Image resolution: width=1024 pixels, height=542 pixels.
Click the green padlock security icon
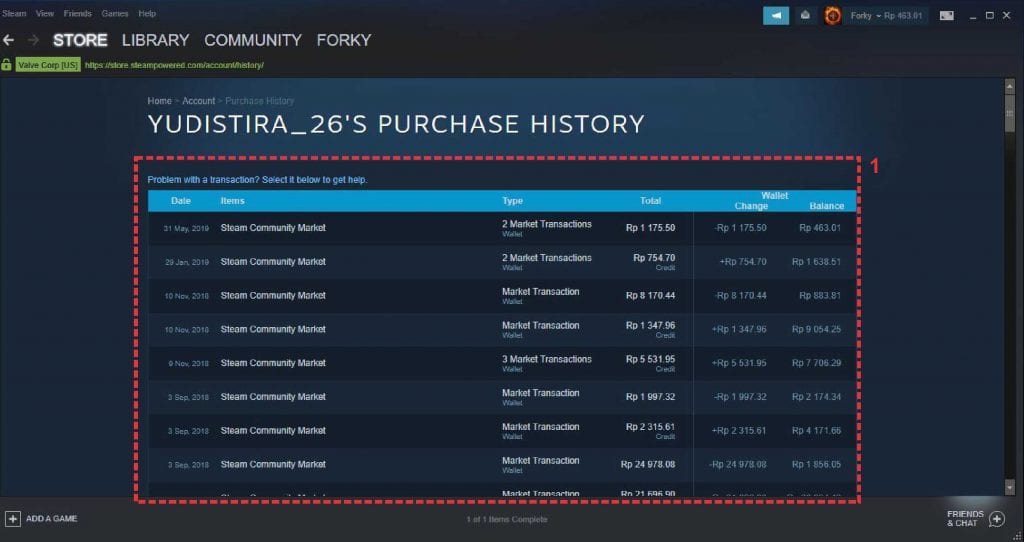point(7,65)
